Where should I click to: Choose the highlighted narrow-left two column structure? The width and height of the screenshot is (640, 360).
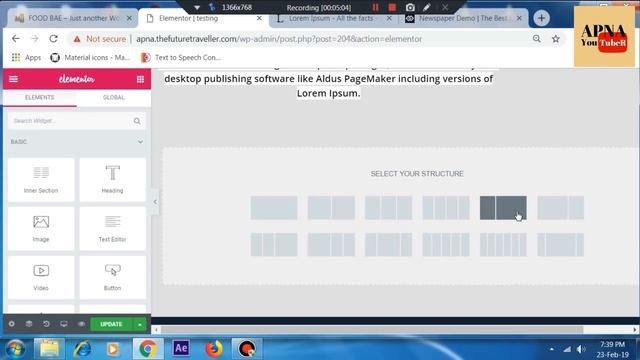[x=503, y=208]
